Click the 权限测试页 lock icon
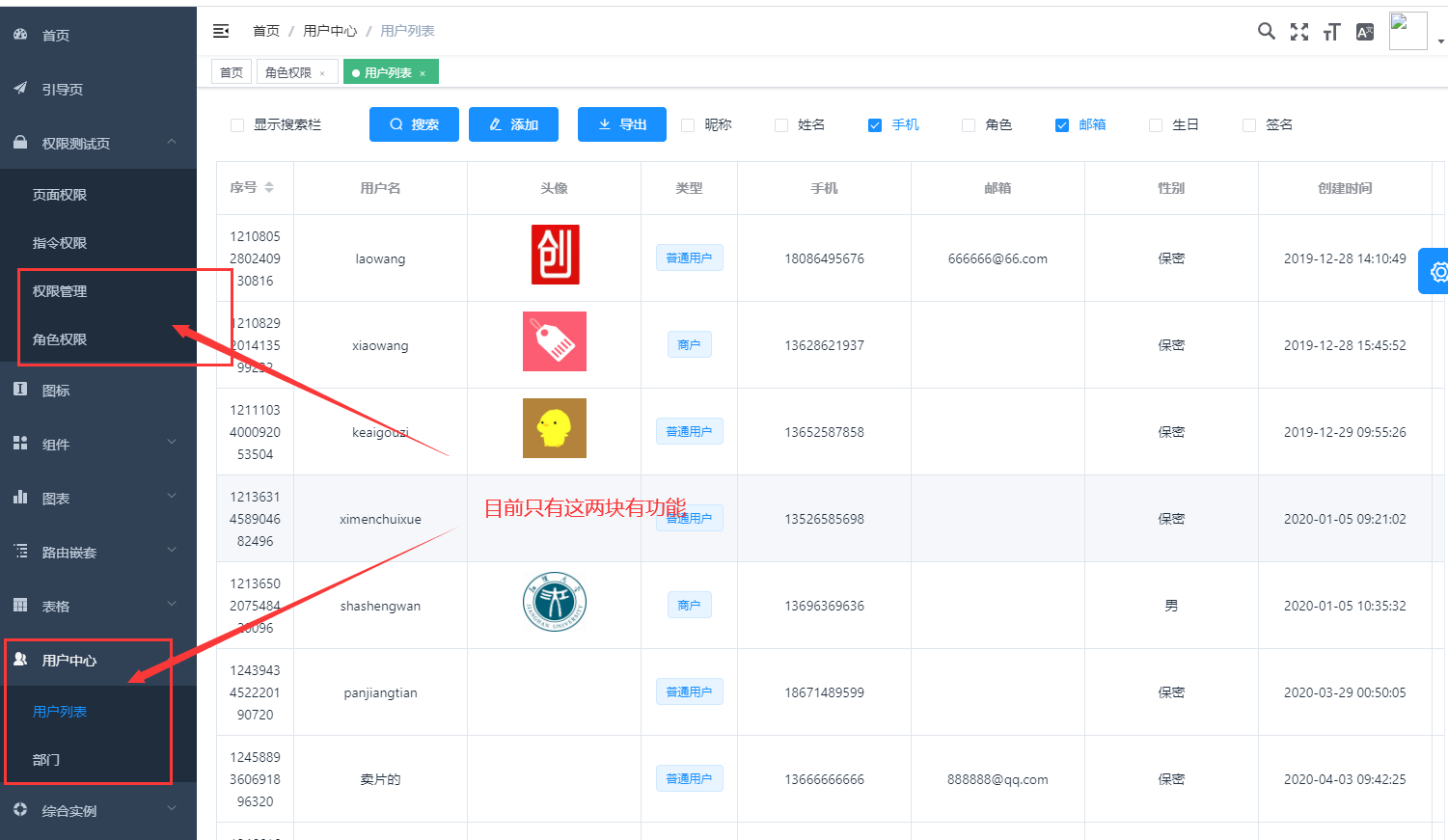Screen dimensions: 1448x840 [20, 142]
